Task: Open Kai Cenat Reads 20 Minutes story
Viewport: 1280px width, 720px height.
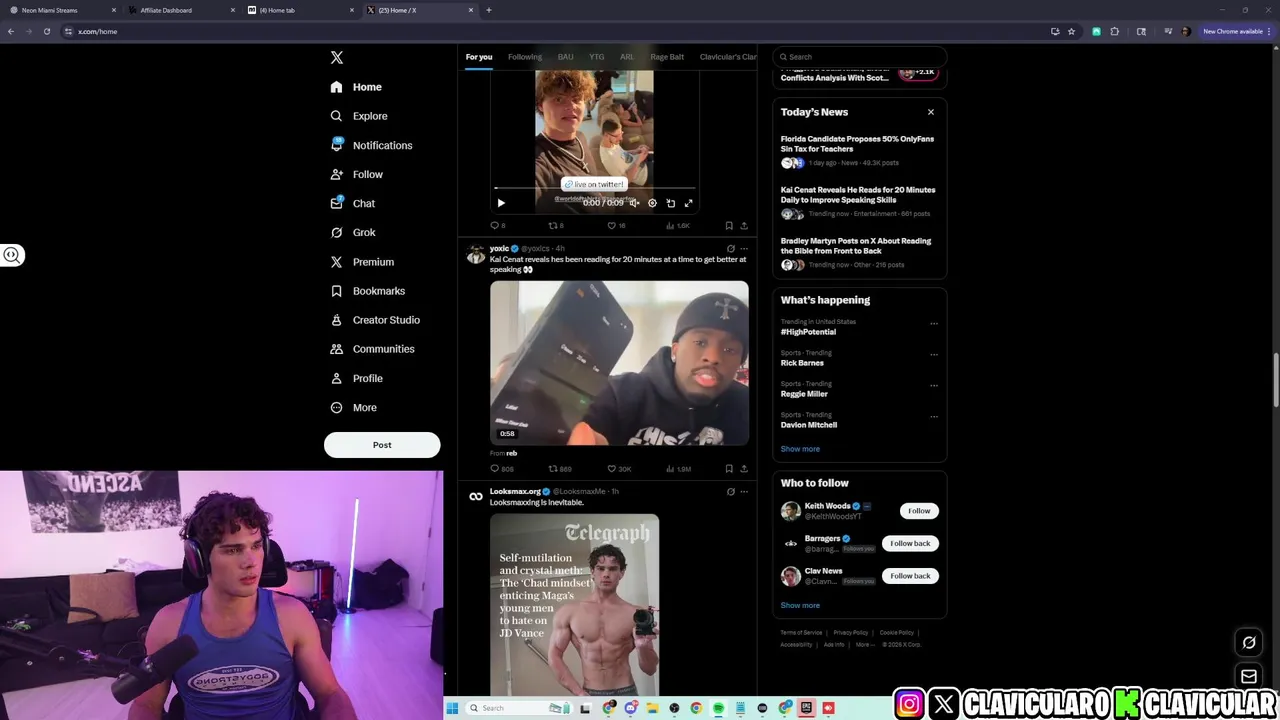Action: [859, 201]
